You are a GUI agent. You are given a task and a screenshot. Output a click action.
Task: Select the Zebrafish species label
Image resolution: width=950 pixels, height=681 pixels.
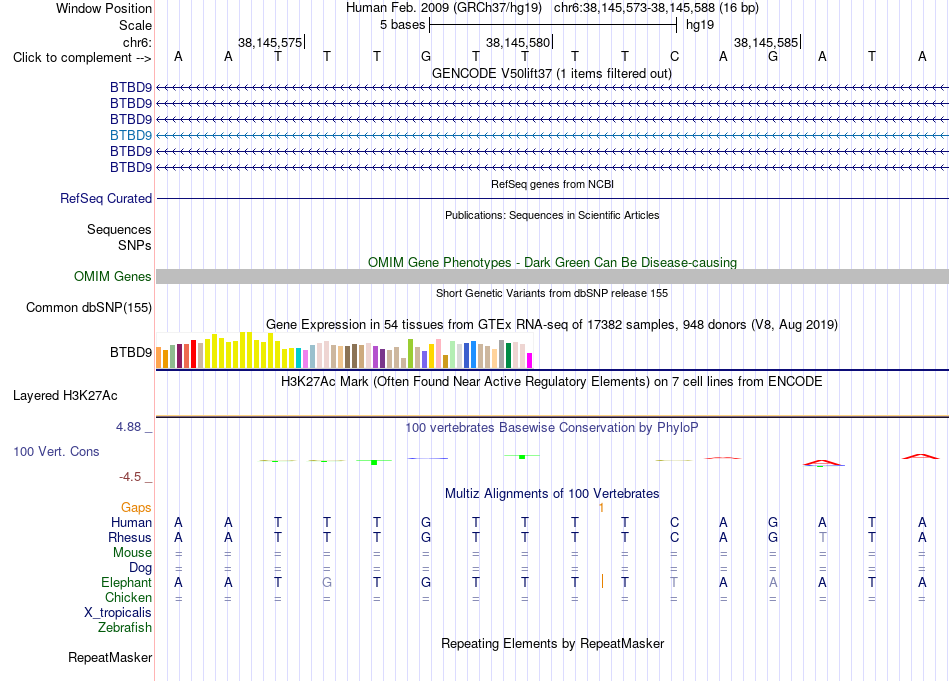[x=125, y=627]
